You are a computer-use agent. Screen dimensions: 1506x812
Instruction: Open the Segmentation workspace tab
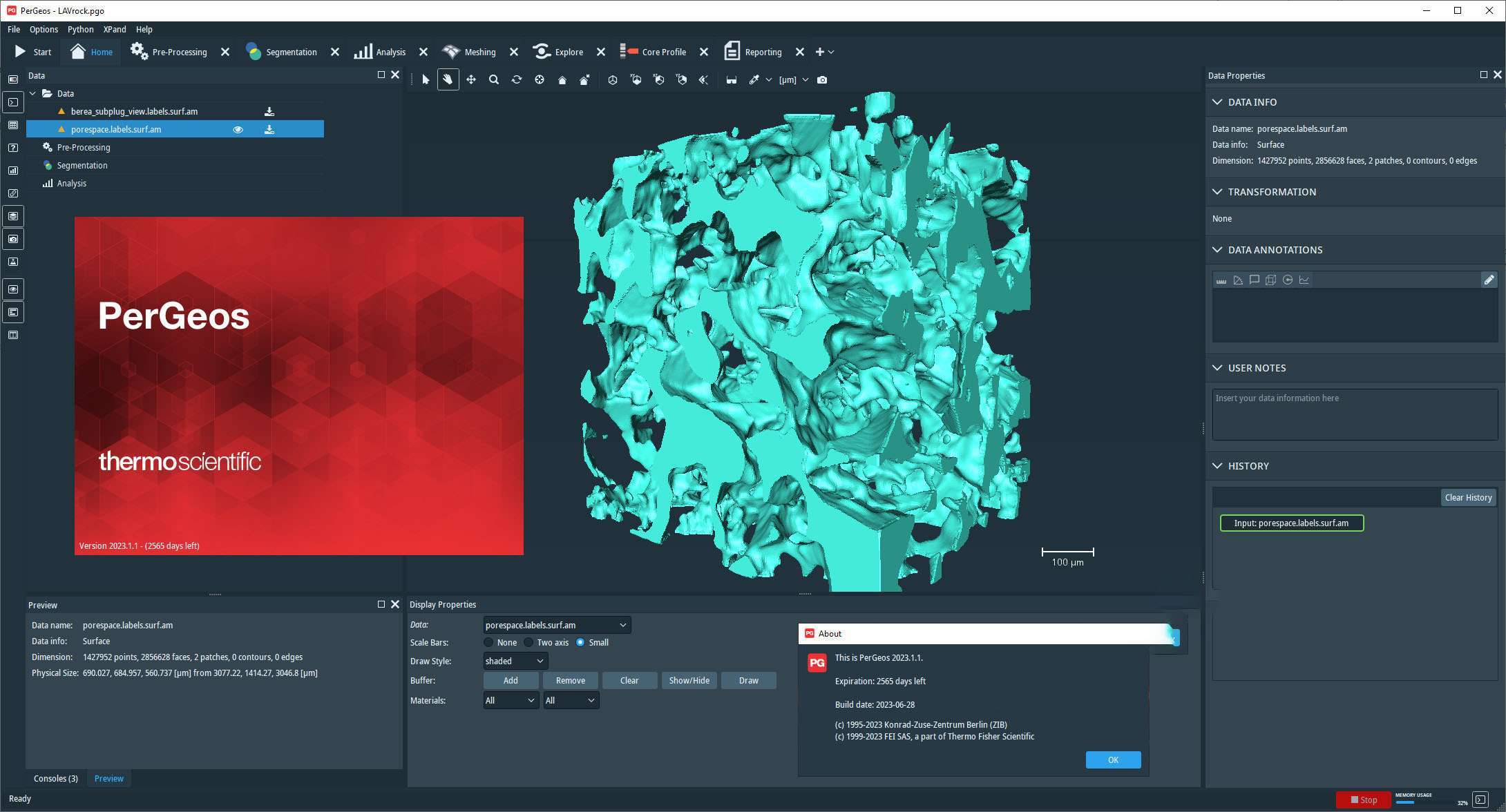282,52
